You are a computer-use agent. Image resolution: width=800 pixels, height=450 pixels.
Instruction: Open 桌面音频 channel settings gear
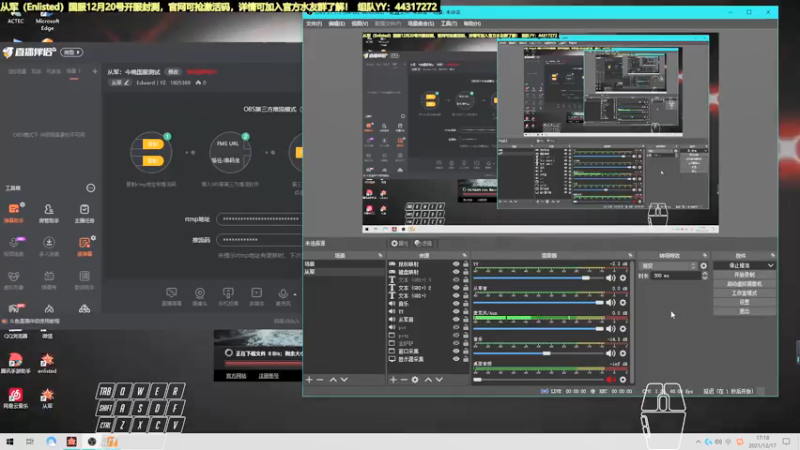coord(623,380)
